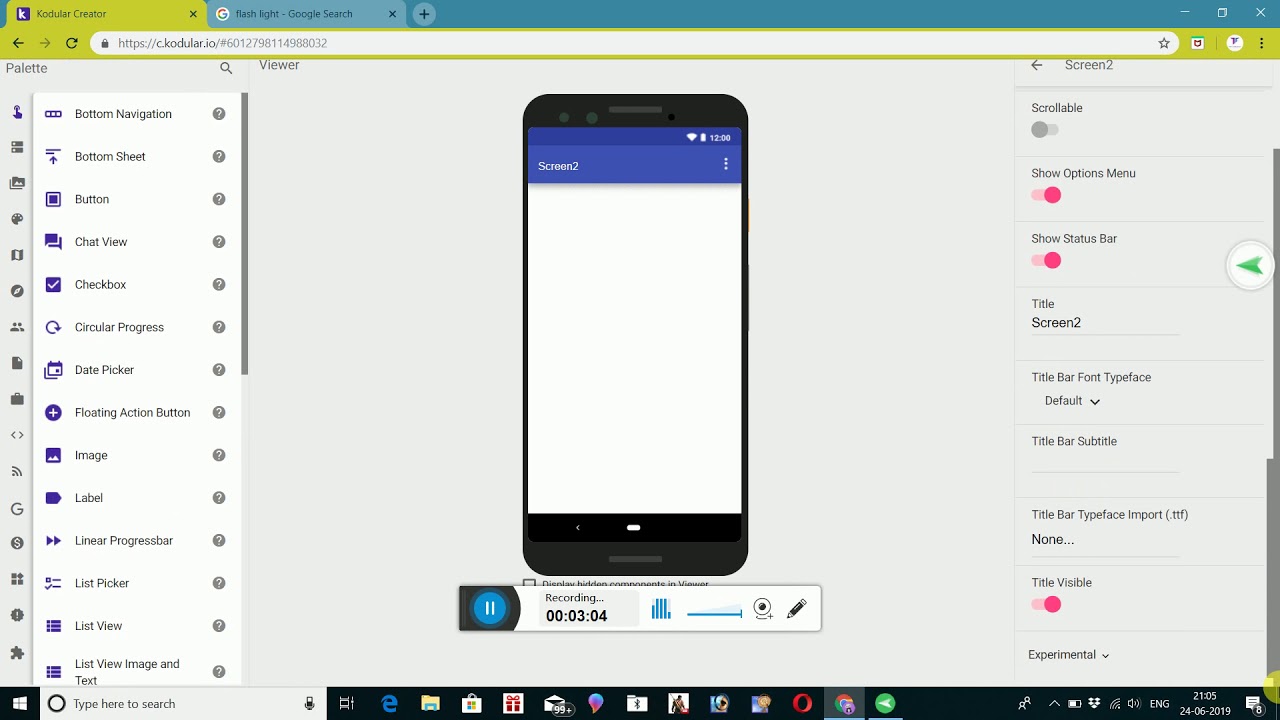This screenshot has height=720, width=1280.
Task: Open the Dynamic Components code-brackets category
Action: (17, 435)
